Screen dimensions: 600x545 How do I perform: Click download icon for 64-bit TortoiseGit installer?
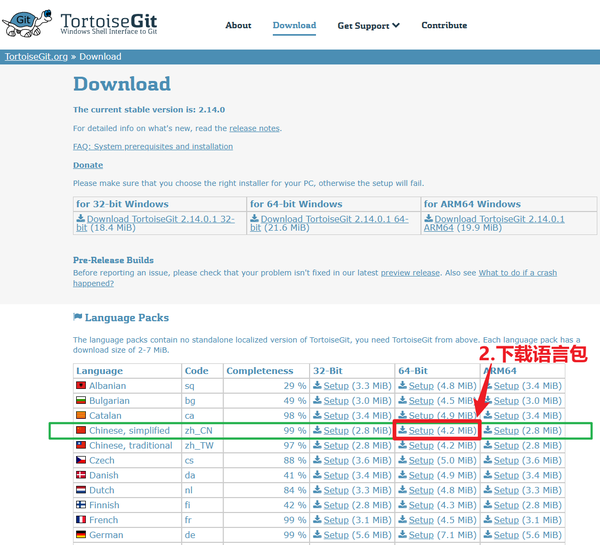254,218
